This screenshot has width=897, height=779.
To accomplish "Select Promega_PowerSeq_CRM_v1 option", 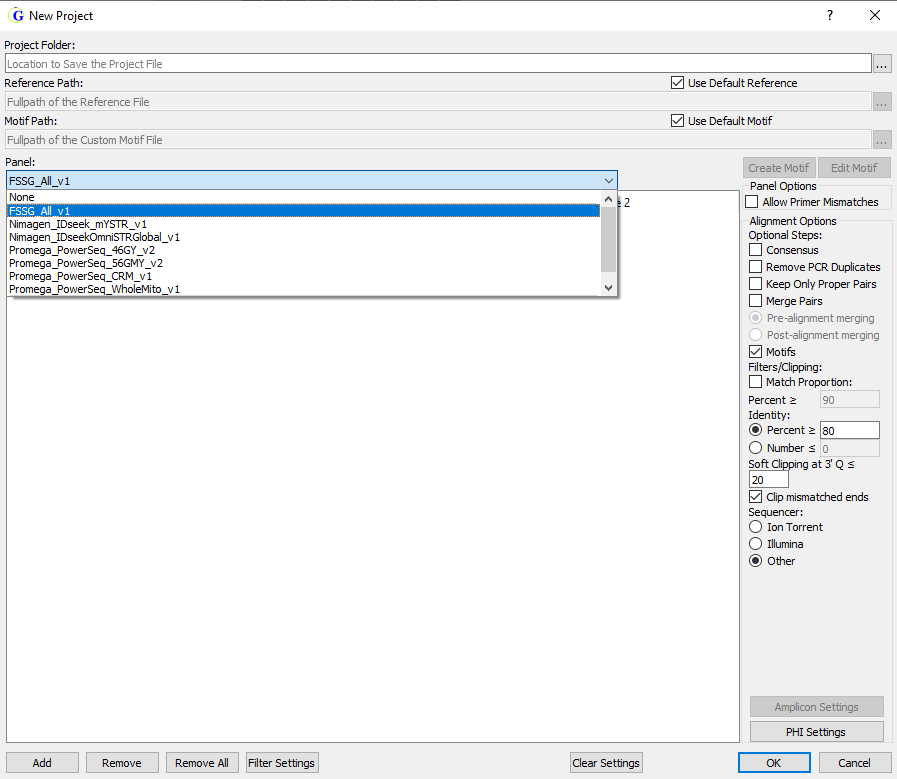I will [x=80, y=276].
